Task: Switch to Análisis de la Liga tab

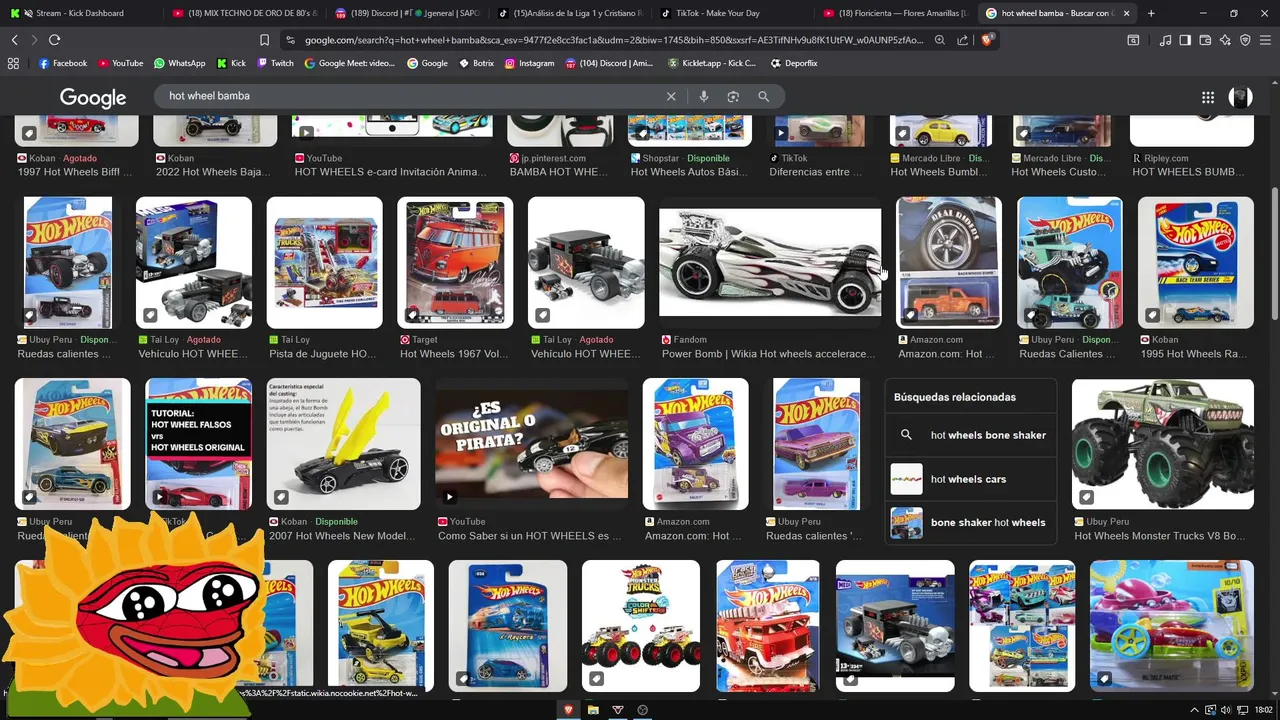Action: [570, 13]
